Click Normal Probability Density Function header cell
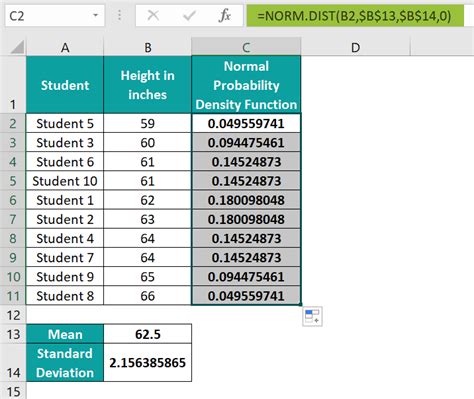 click(246, 85)
